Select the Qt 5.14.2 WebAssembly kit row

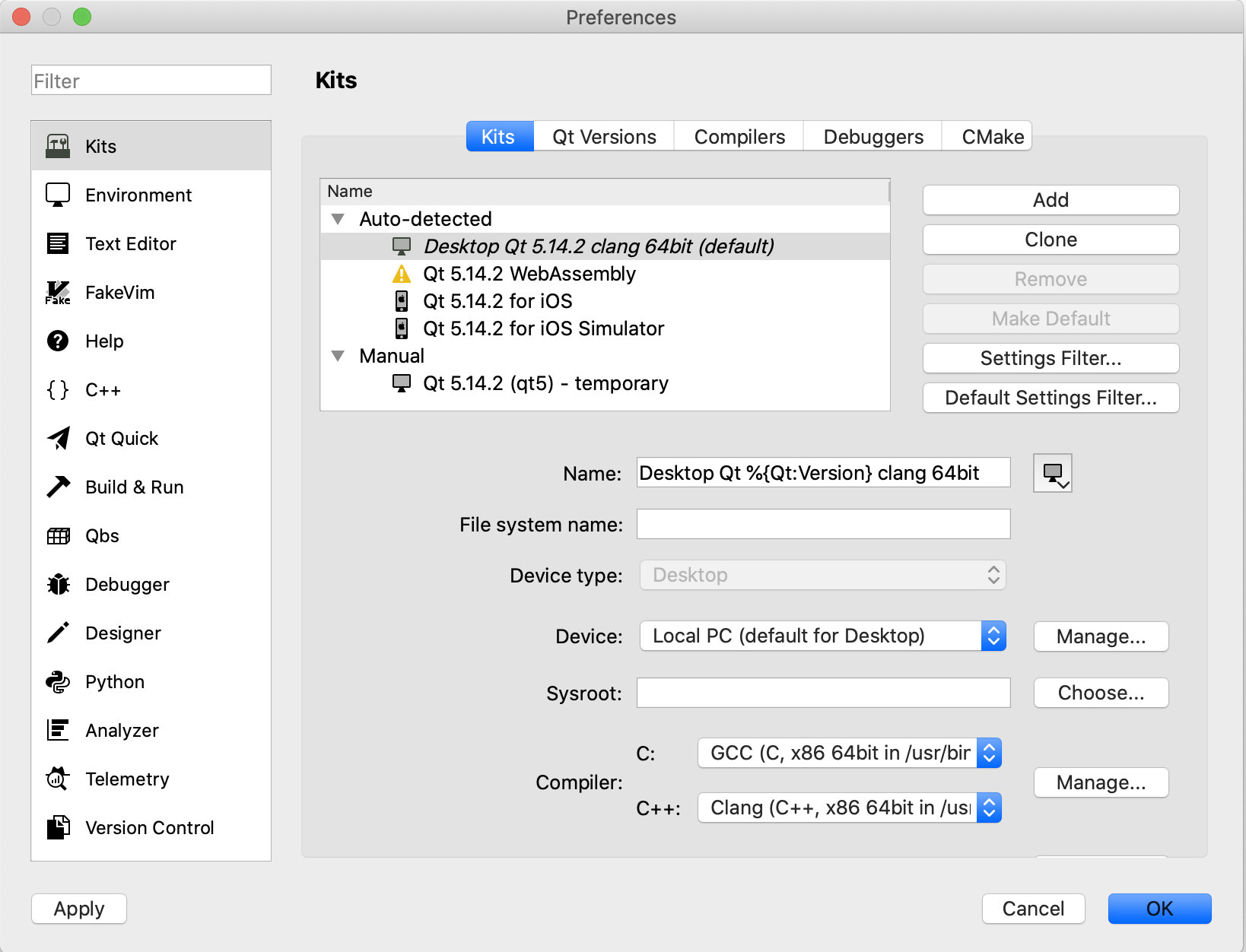click(x=606, y=274)
